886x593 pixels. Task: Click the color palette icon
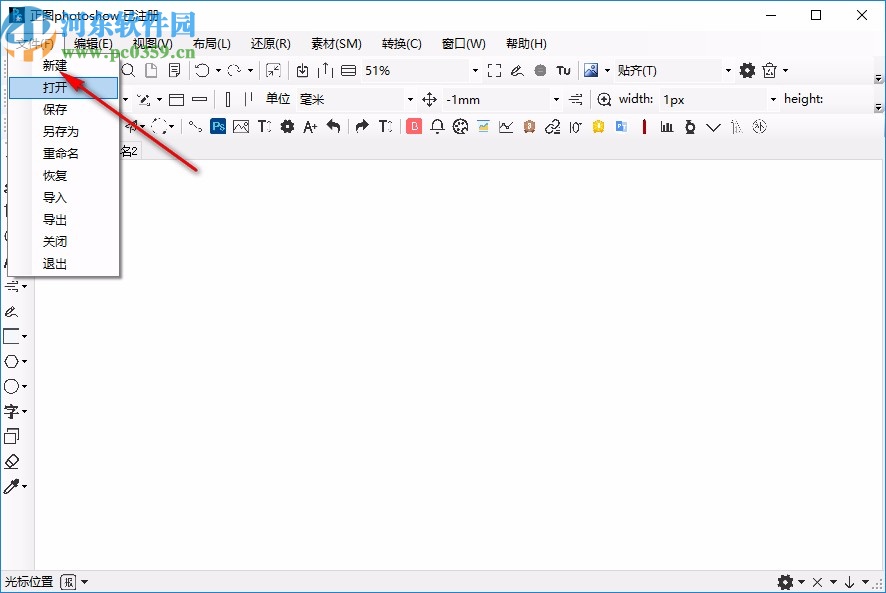point(461,127)
